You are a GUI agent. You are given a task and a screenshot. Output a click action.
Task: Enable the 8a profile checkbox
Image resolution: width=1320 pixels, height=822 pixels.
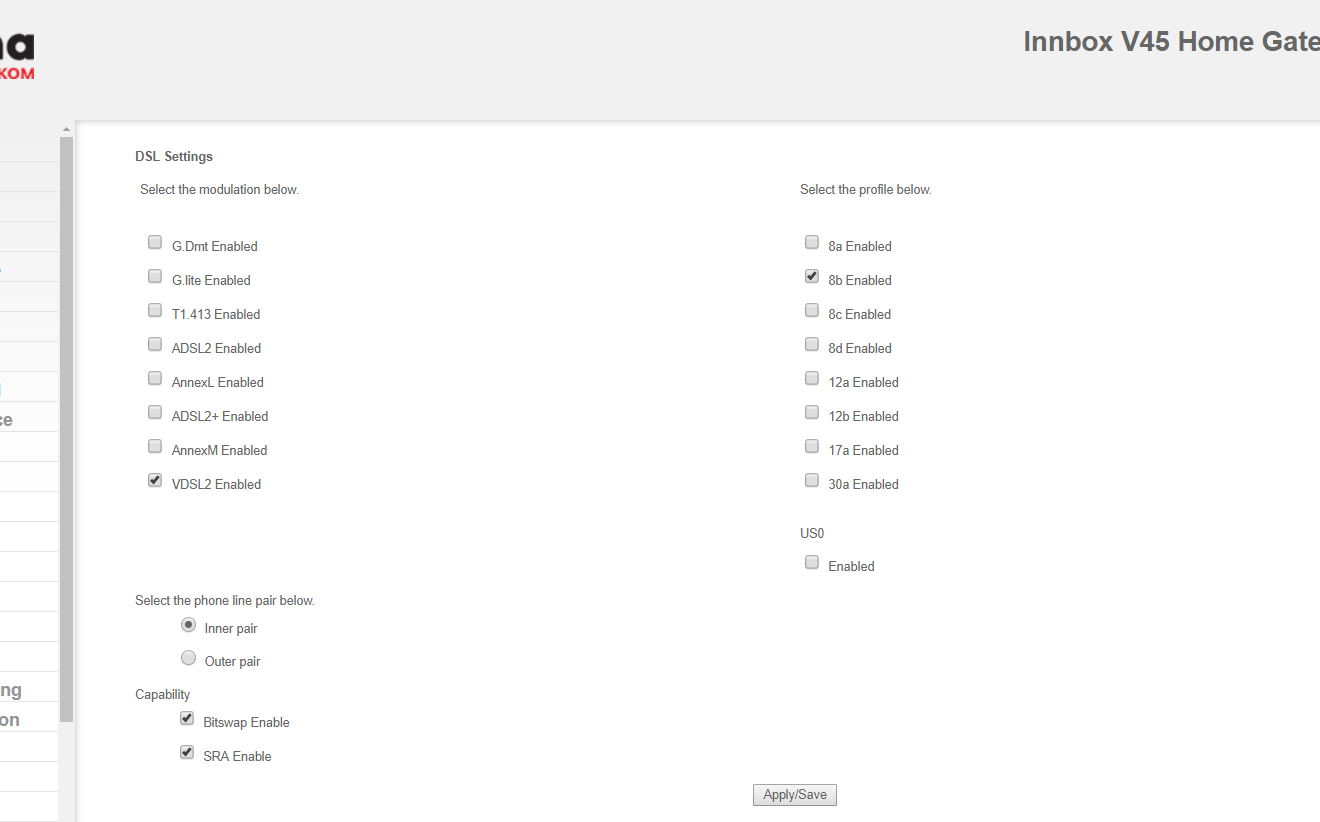pos(812,242)
